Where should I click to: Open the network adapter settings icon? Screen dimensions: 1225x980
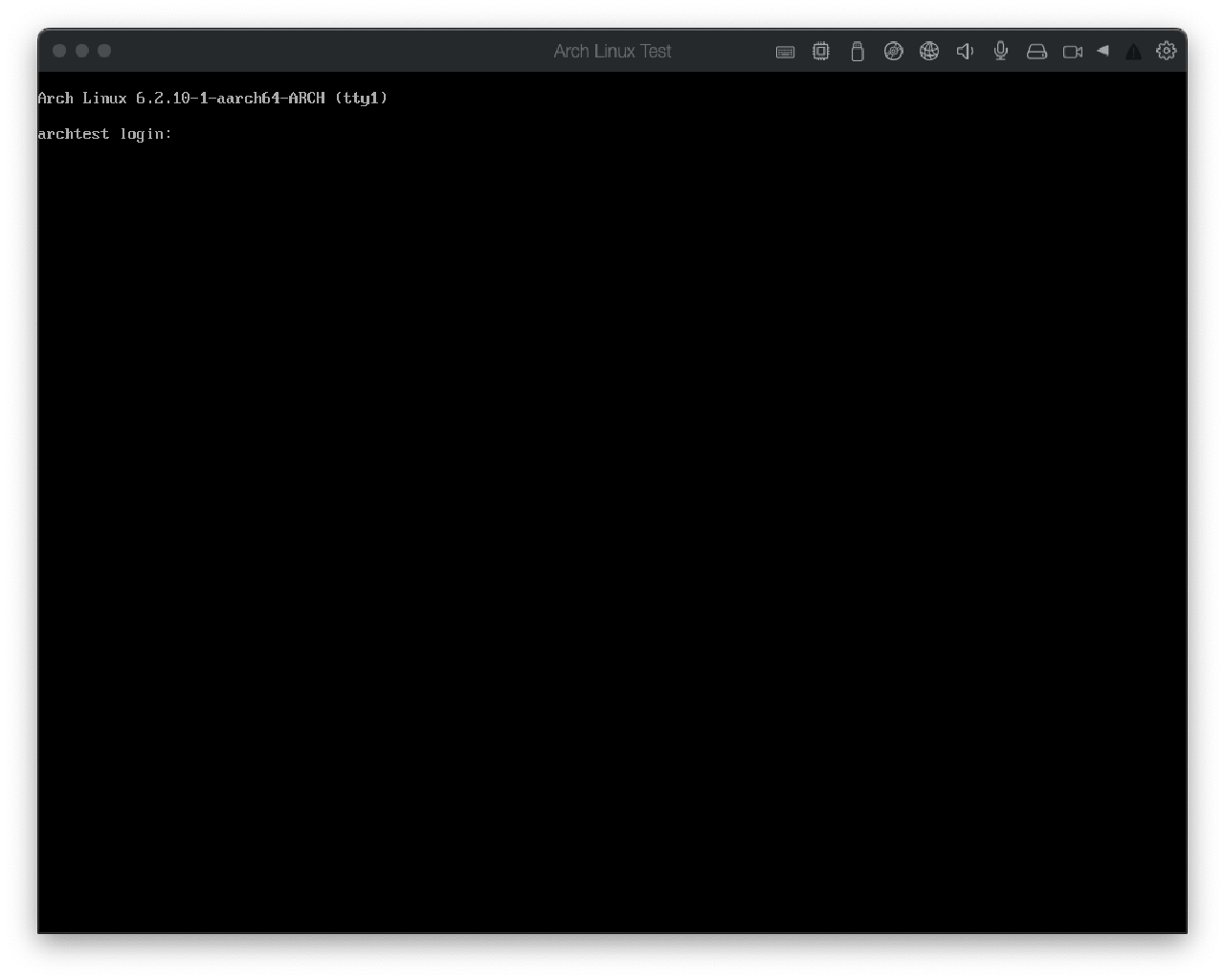929,52
